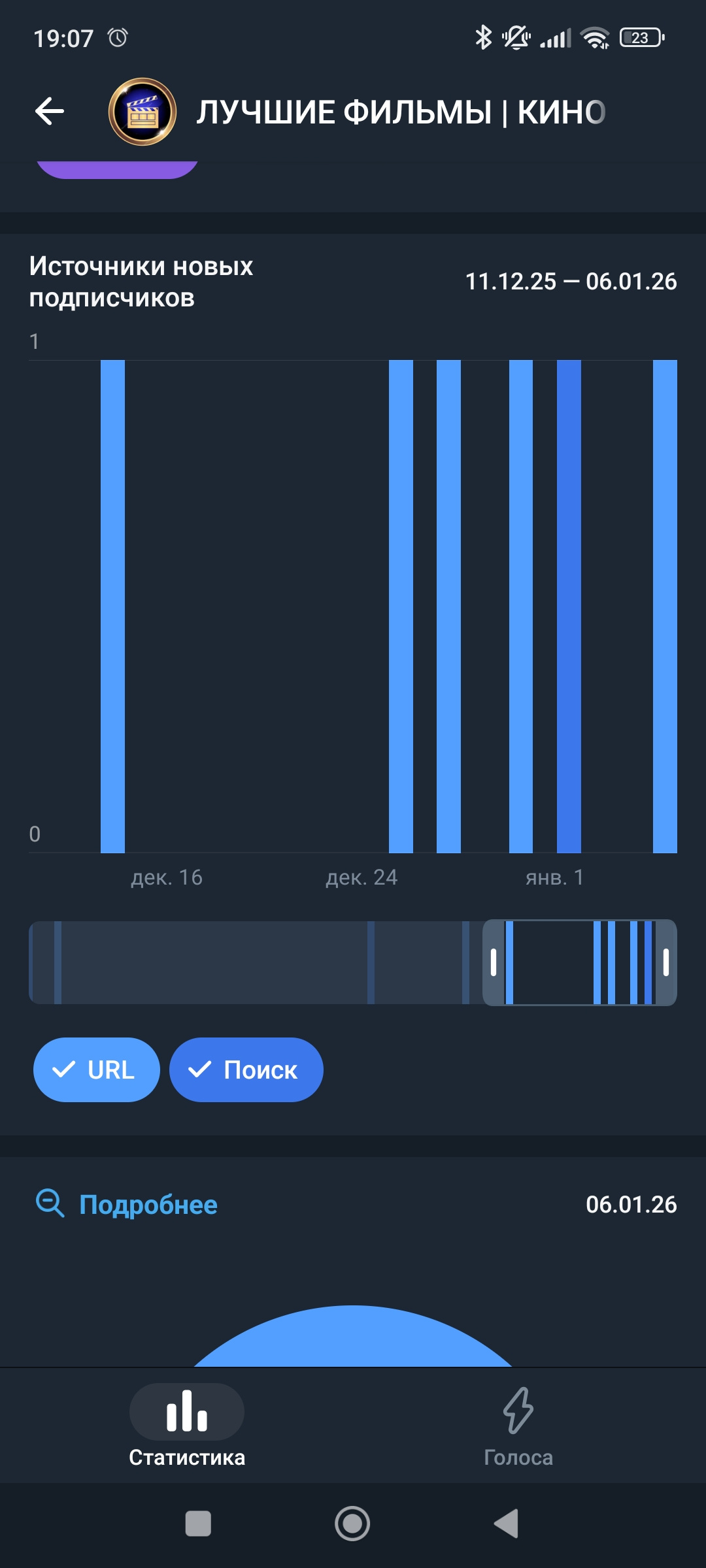706x1568 pixels.
Task: Click the Подробнее zoom-out link
Action: 148,1205
